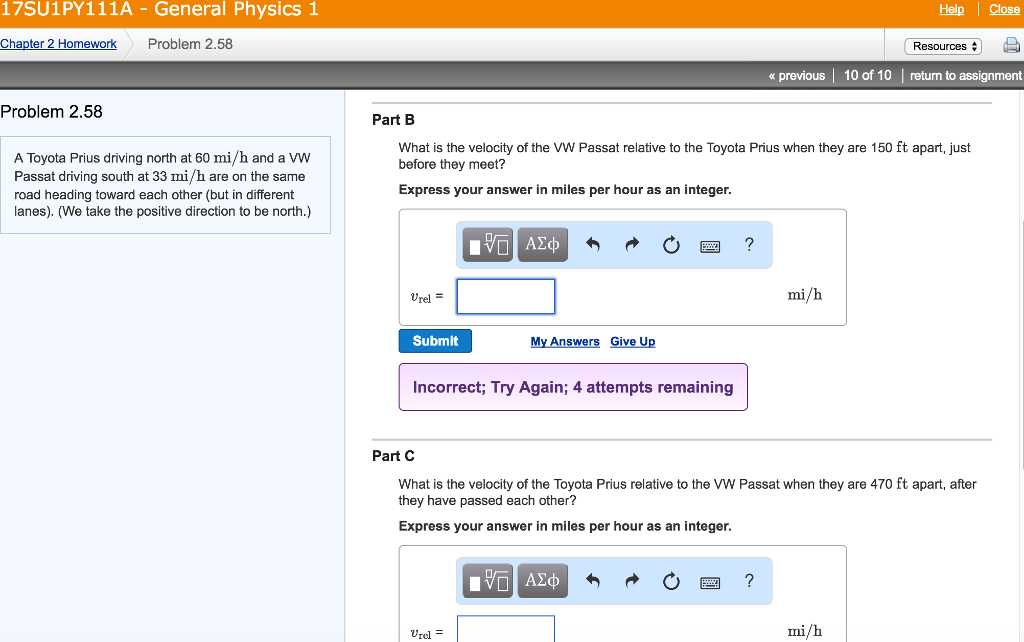Go to Chapter 2 Homework breadcrumb
The image size is (1024, 642).
coord(58,44)
